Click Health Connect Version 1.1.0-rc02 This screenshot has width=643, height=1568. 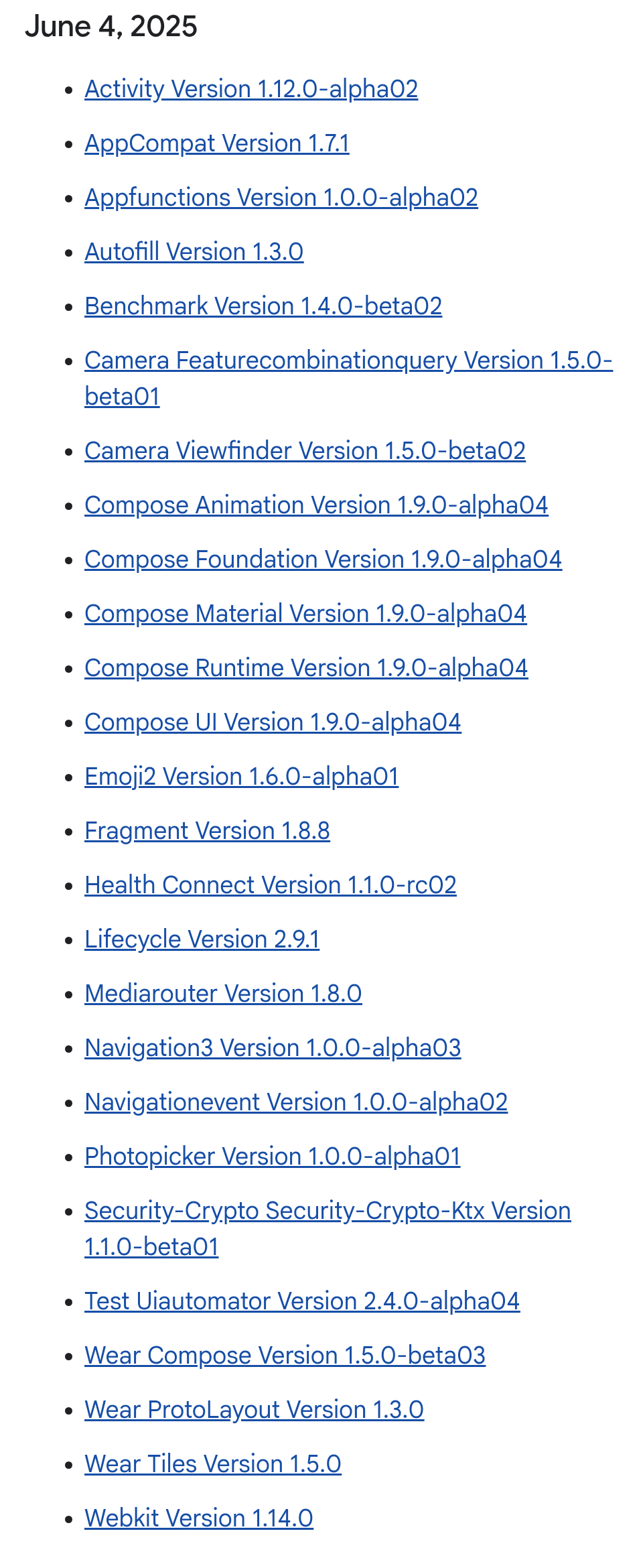pos(271,885)
